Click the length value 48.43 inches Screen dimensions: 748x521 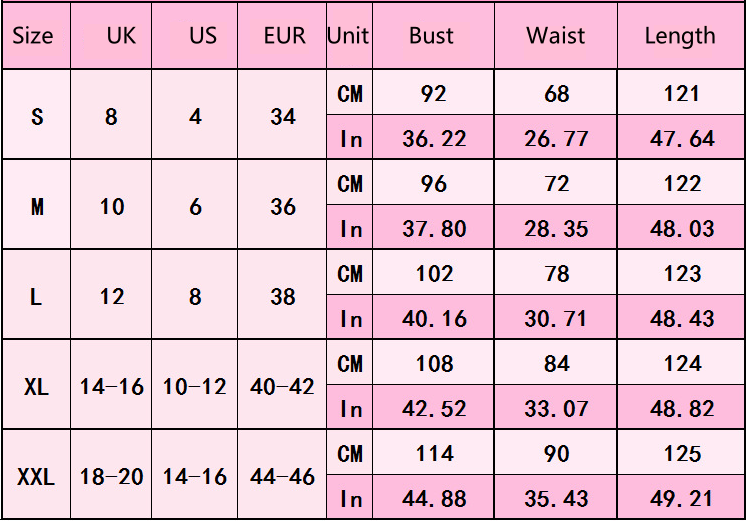[x=682, y=319]
